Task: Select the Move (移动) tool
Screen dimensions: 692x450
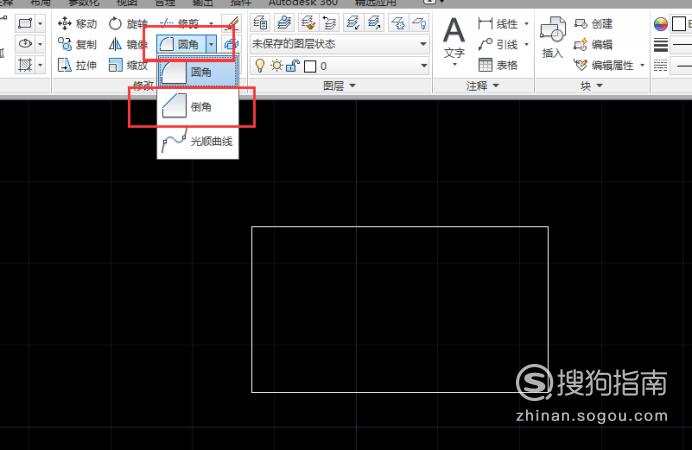Action: (77, 23)
